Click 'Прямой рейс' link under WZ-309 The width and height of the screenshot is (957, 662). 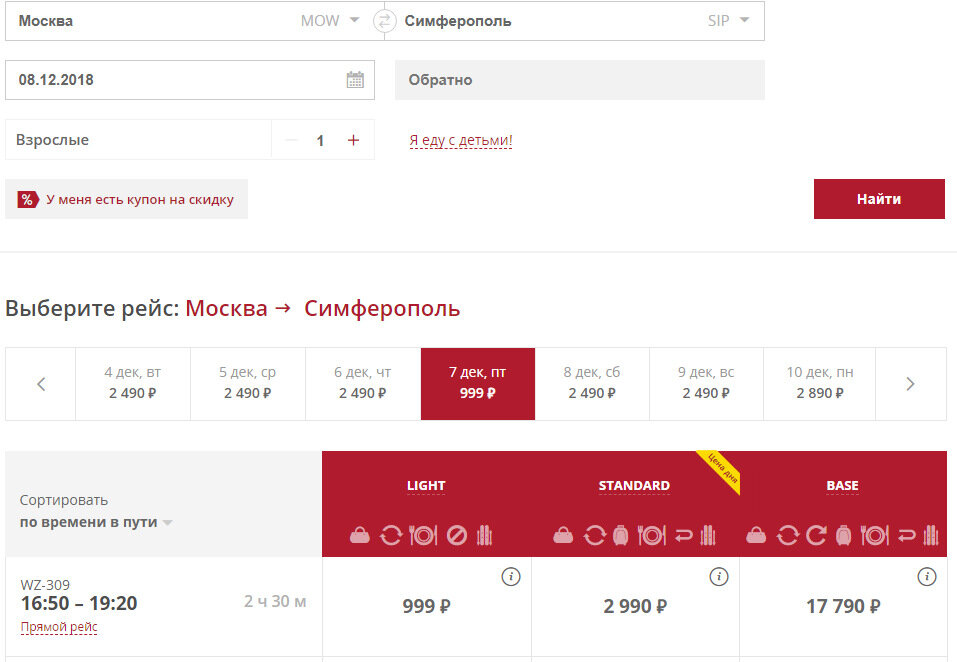tap(59, 627)
